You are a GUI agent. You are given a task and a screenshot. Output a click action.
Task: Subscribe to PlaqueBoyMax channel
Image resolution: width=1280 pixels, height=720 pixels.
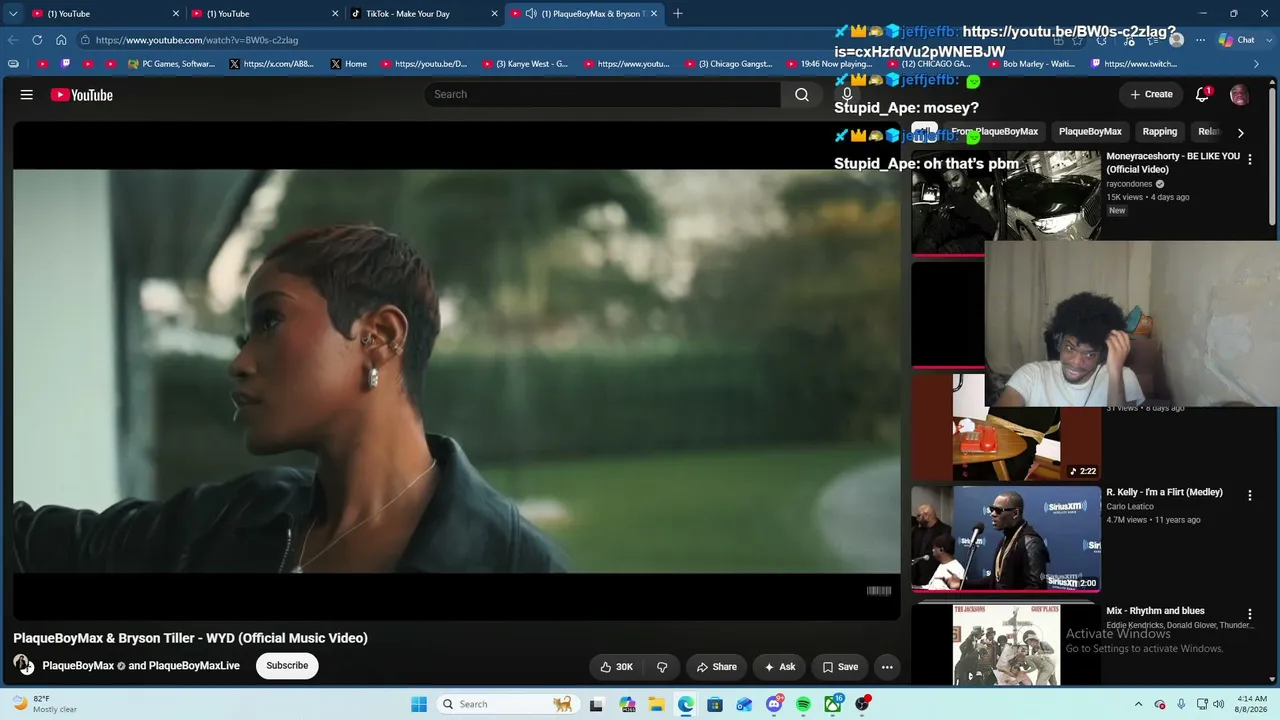point(287,666)
